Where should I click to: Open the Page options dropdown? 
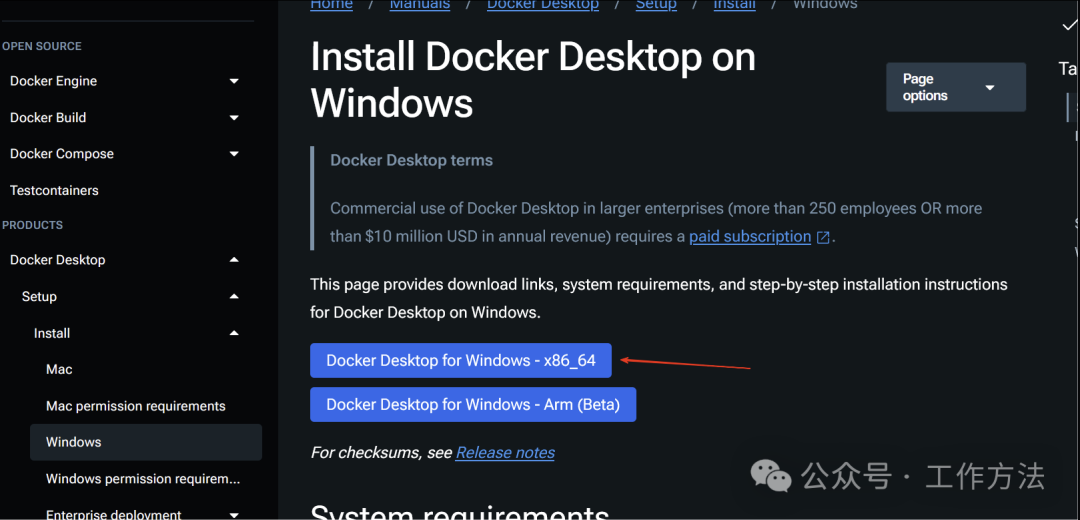956,87
